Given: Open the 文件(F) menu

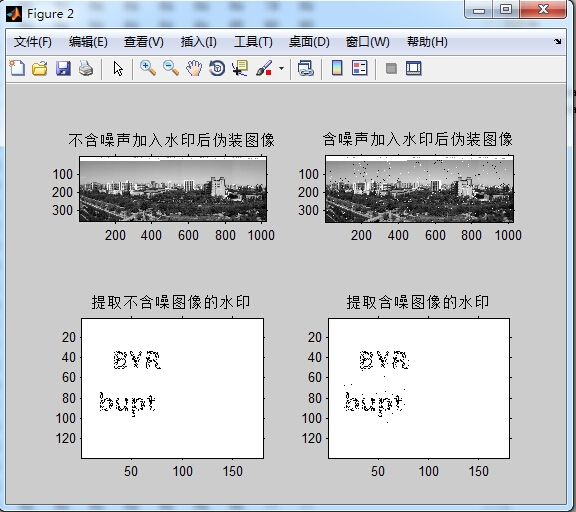Looking at the screenshot, I should click(x=33, y=42).
